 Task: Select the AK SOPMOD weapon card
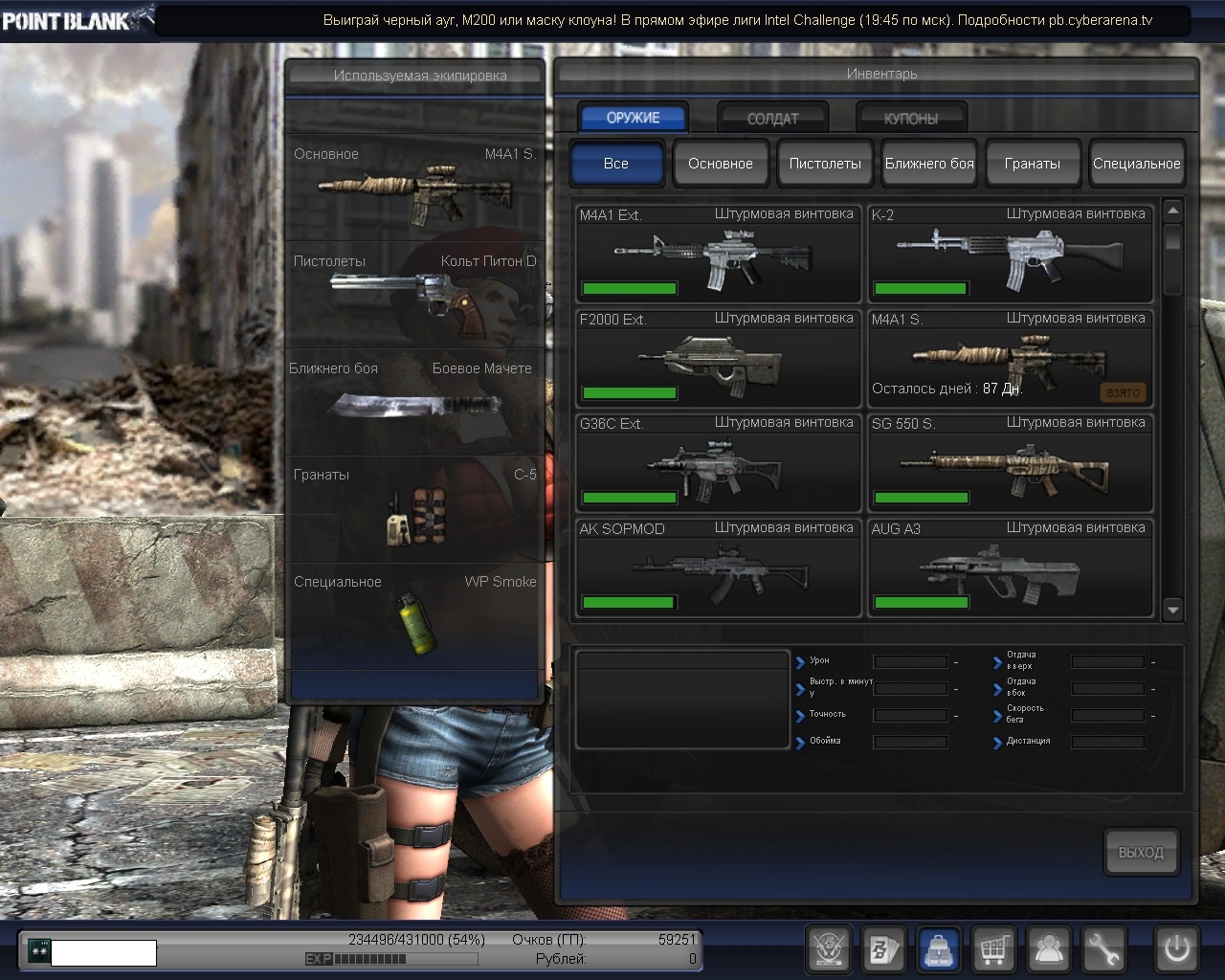[x=719, y=568]
